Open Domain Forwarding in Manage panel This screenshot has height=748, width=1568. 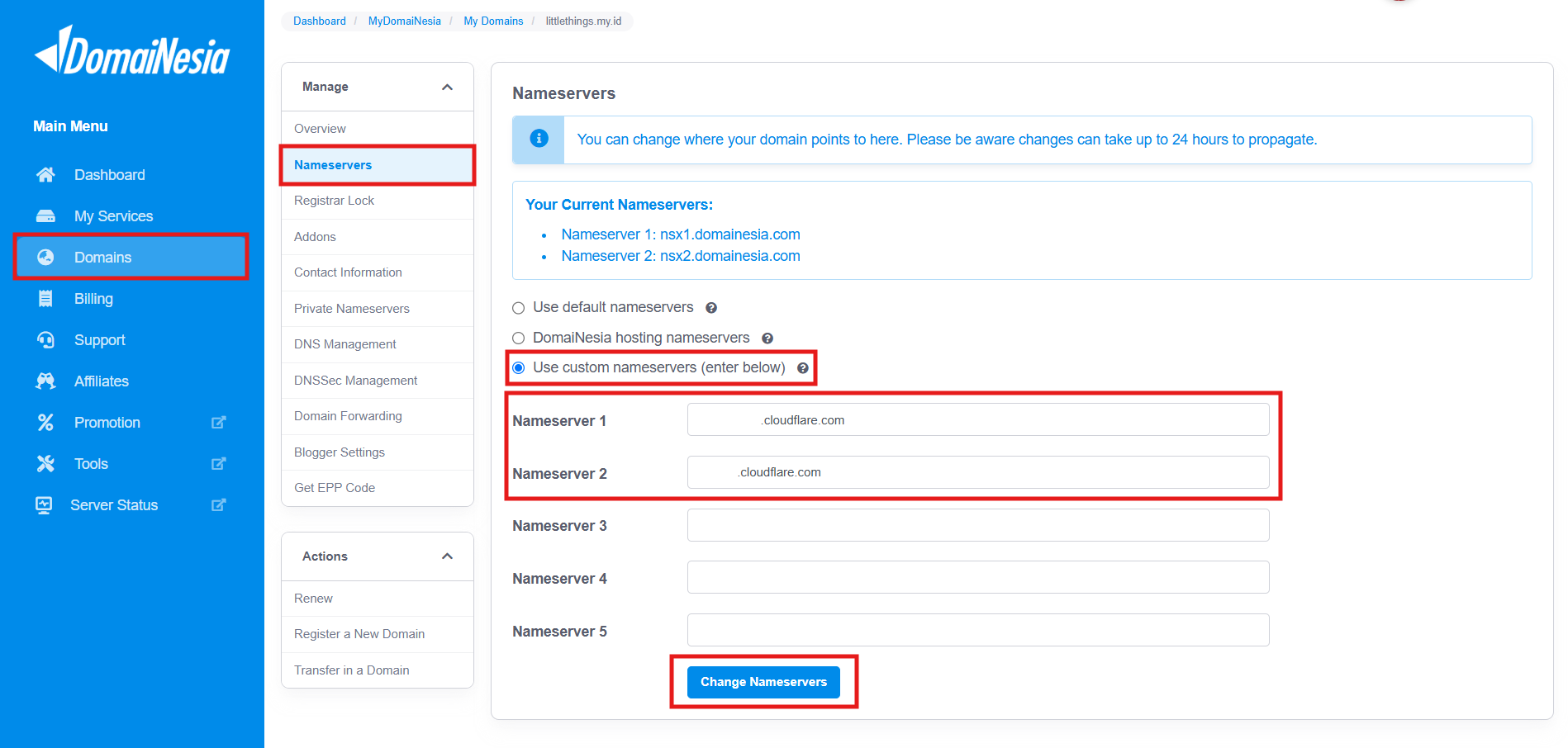pos(378,416)
